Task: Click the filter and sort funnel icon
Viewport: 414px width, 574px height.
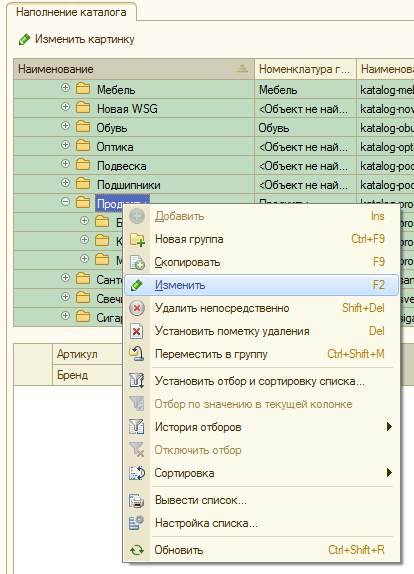Action: tap(137, 381)
